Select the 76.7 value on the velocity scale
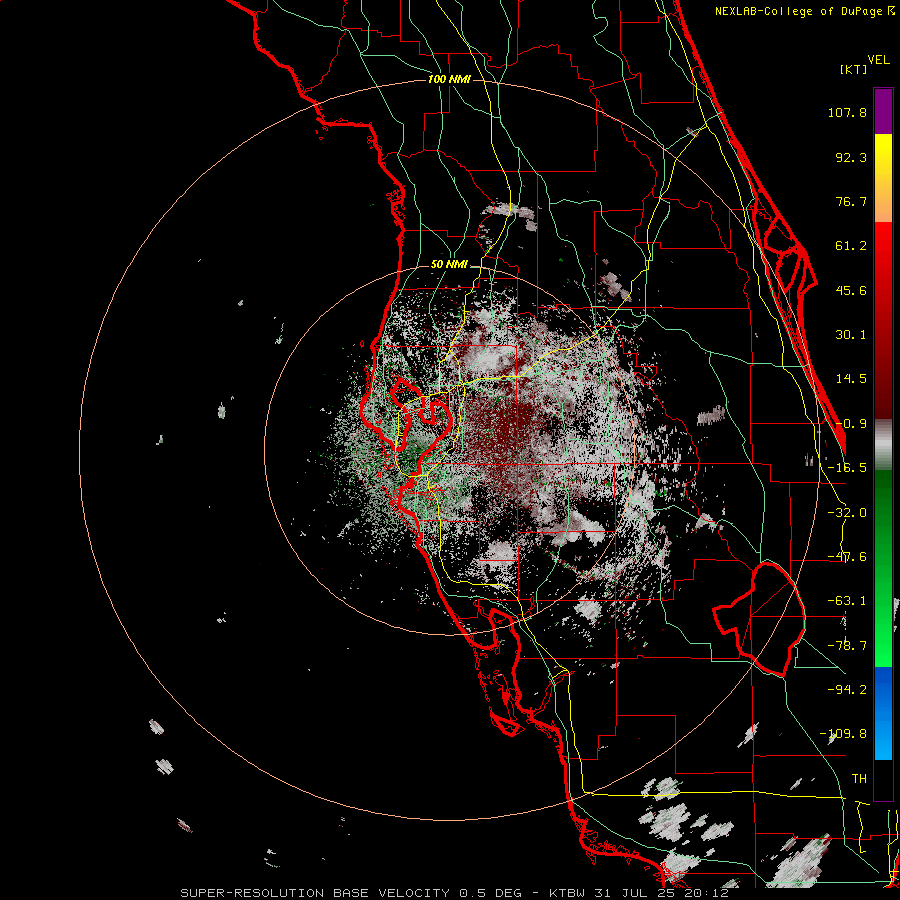 click(851, 201)
